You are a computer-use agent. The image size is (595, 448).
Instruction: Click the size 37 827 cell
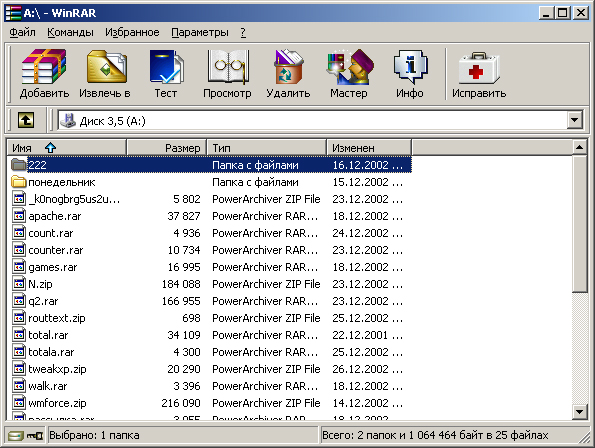pyautogui.click(x=184, y=216)
